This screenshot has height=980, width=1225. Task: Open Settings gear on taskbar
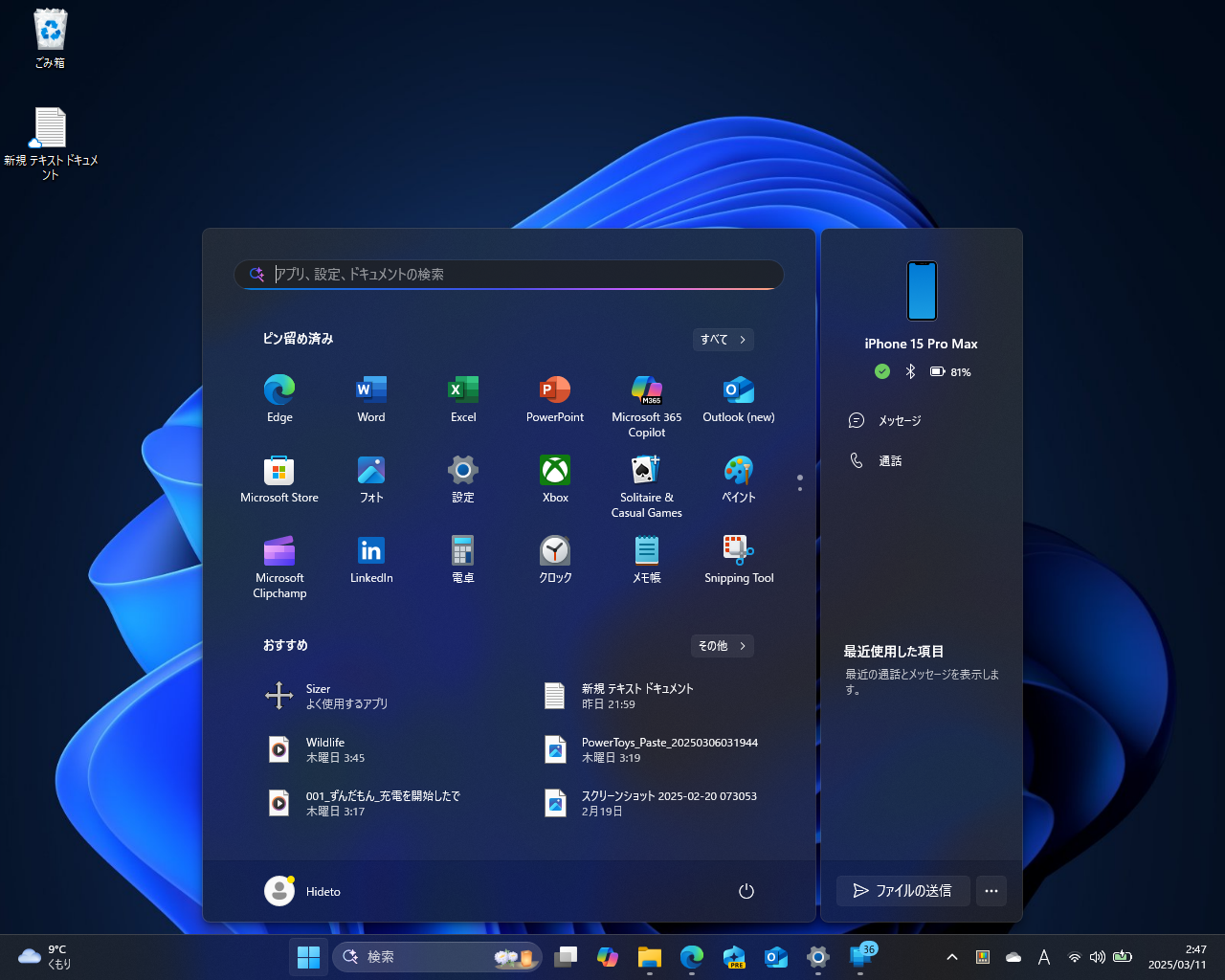[818, 957]
